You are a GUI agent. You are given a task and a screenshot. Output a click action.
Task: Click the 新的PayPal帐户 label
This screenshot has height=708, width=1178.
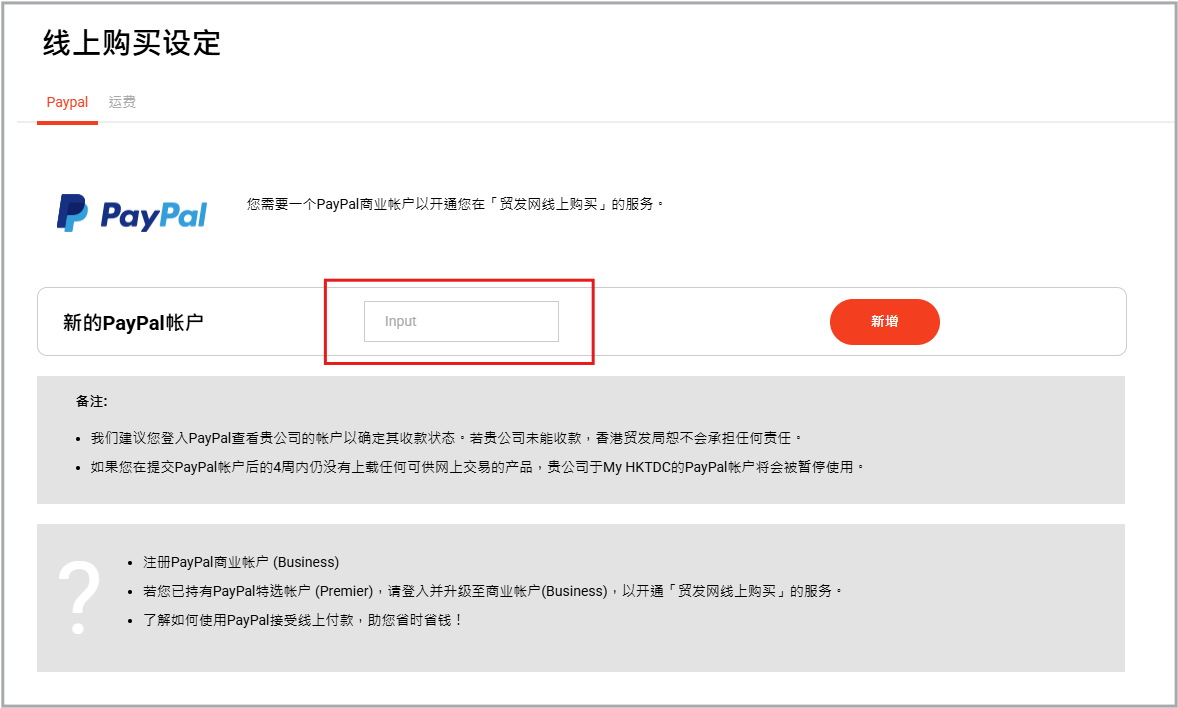[x=133, y=323]
